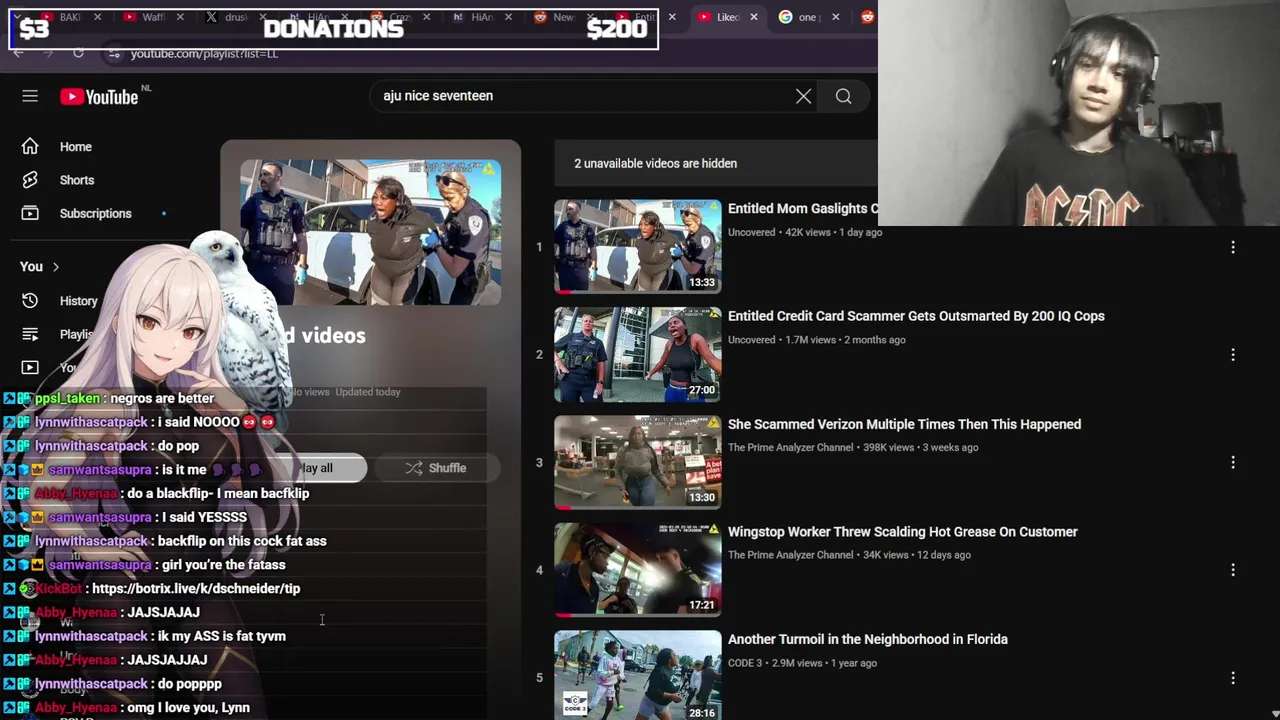The image size is (1280, 720).
Task: Open History from the sidebar
Action: (x=78, y=301)
